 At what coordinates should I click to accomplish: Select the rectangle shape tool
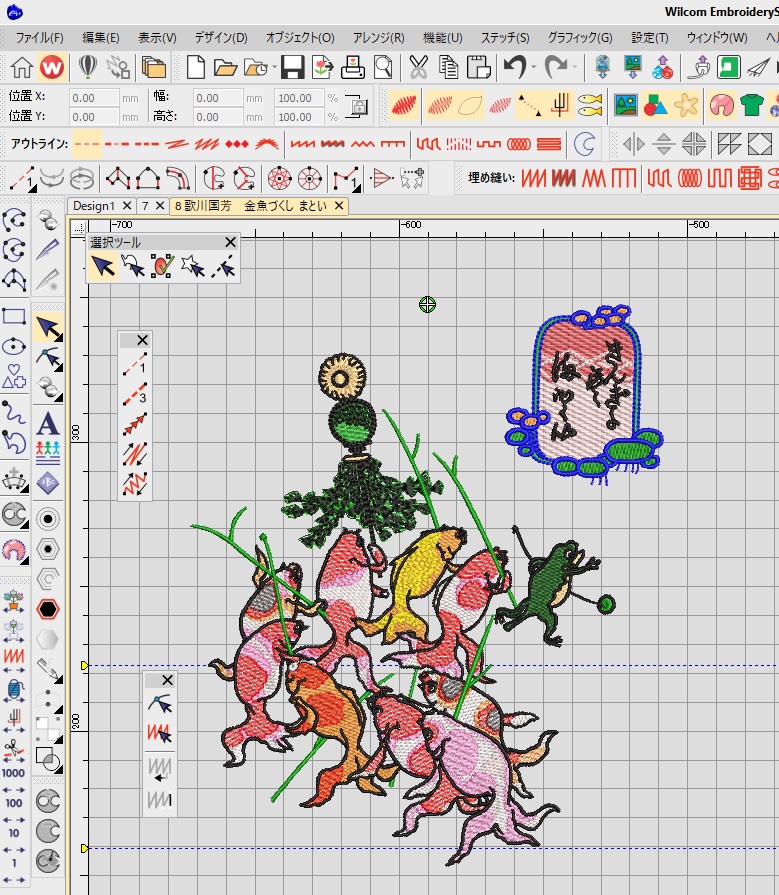(14, 316)
